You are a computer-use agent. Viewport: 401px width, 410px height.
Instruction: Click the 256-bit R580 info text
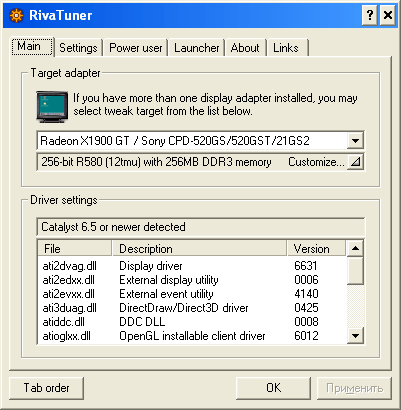tap(156, 162)
